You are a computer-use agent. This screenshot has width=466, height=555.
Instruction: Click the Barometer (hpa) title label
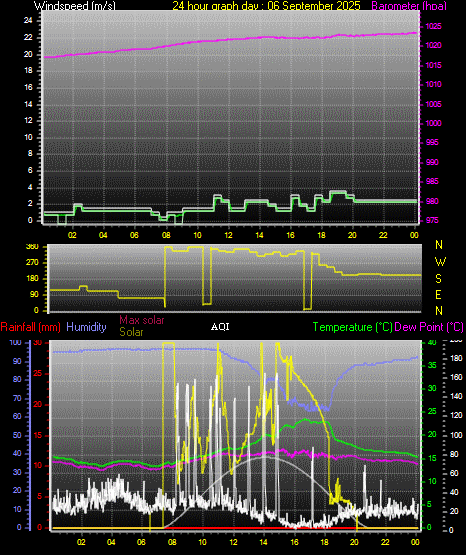pyautogui.click(x=409, y=6)
